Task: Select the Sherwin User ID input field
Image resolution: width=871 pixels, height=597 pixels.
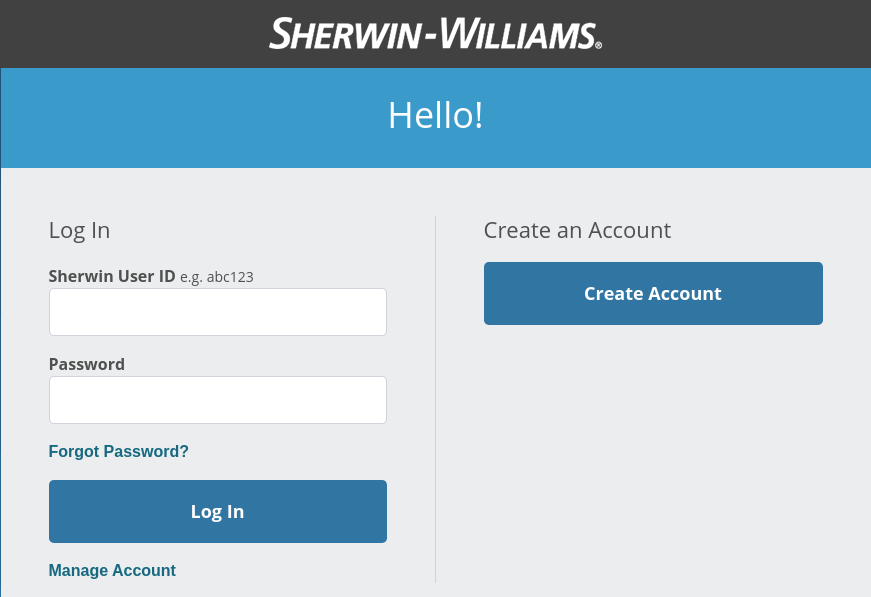Action: tap(217, 311)
